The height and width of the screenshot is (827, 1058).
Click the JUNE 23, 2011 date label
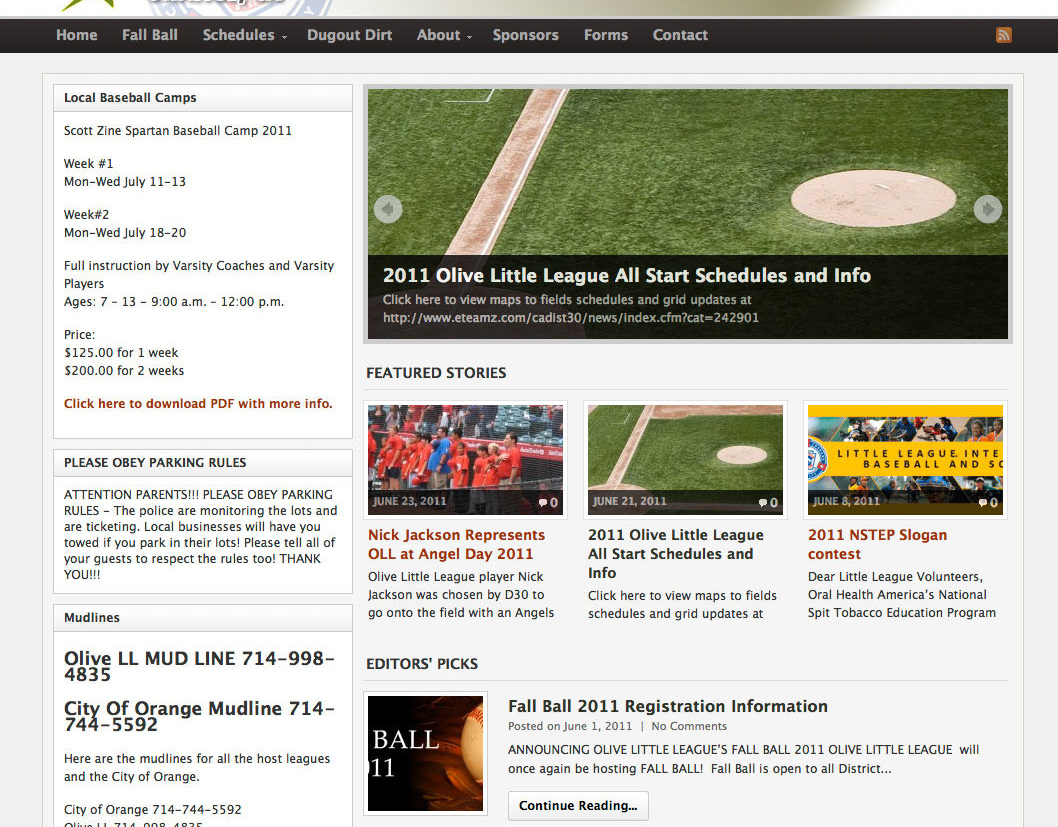click(410, 501)
